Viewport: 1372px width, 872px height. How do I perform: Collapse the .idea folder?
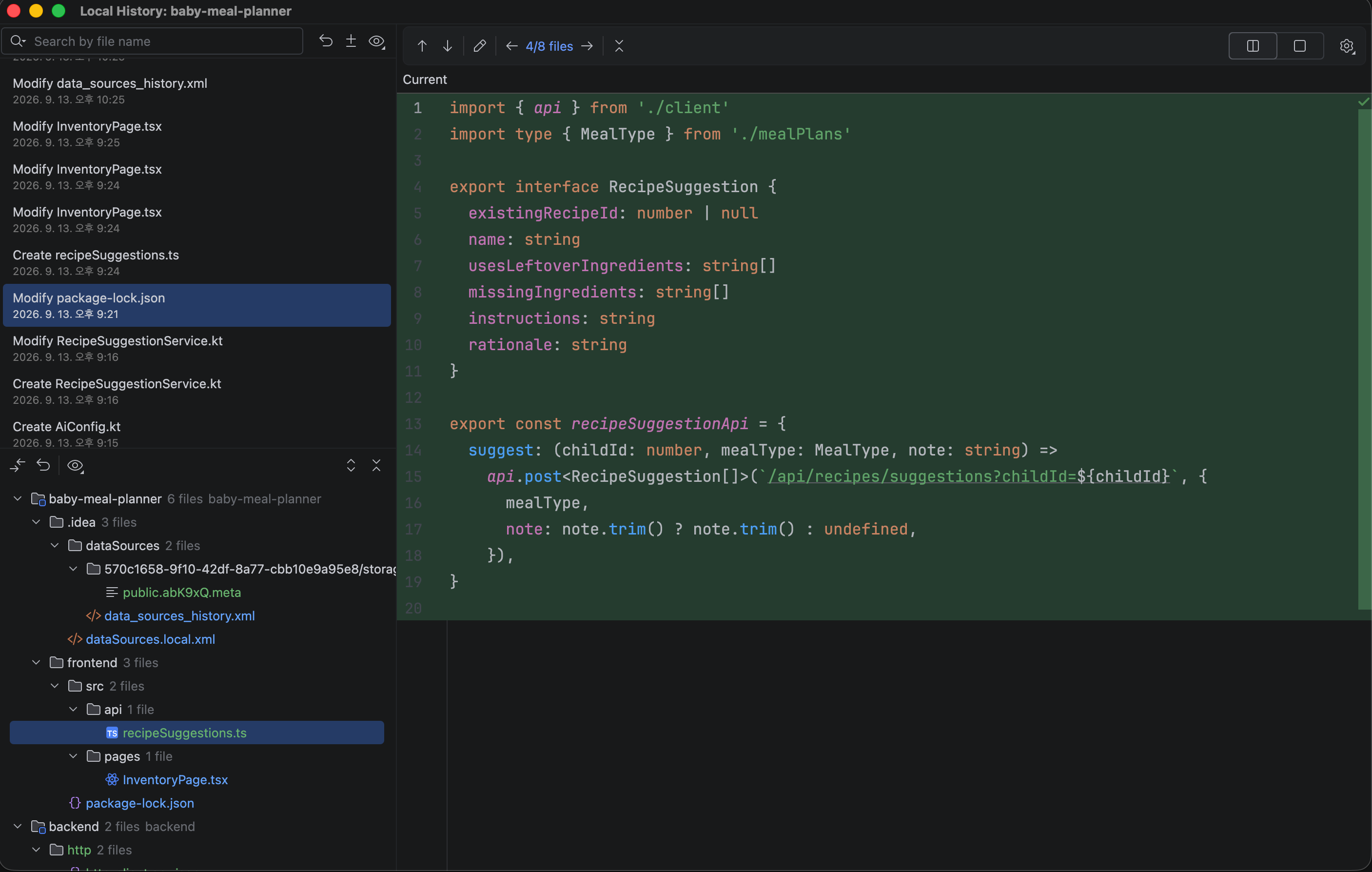36,522
